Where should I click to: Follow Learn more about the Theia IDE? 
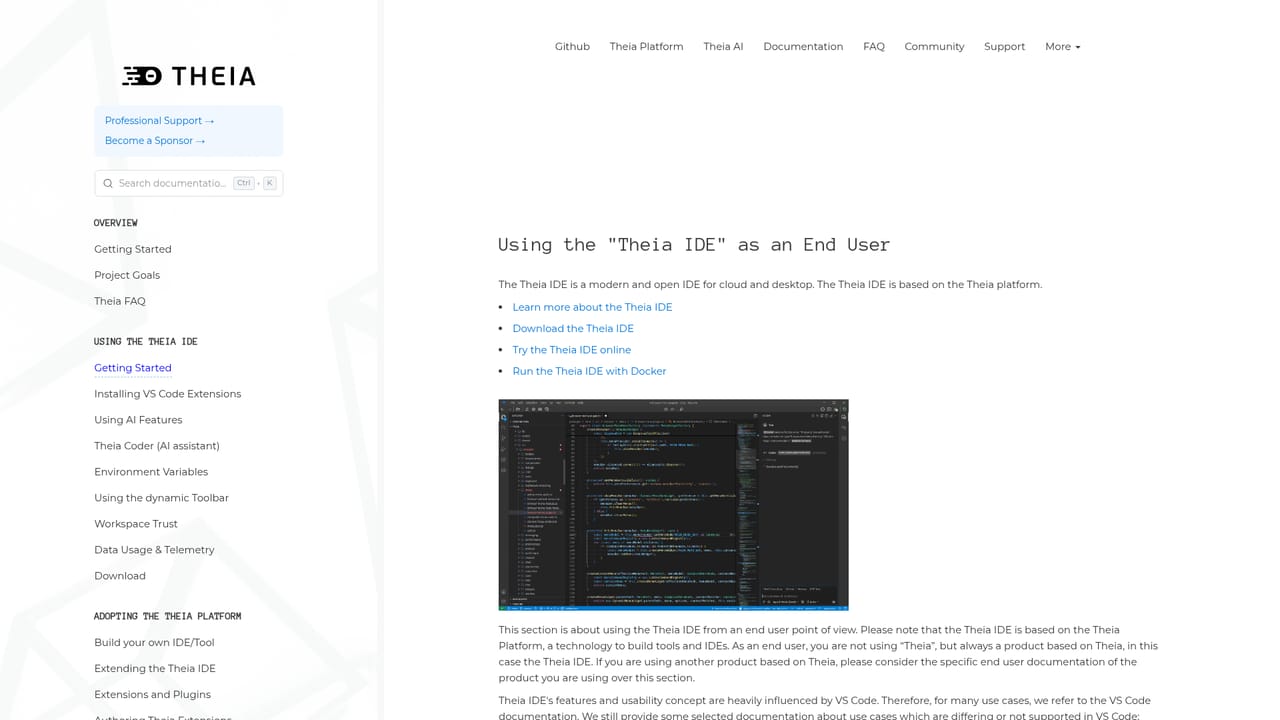[592, 307]
